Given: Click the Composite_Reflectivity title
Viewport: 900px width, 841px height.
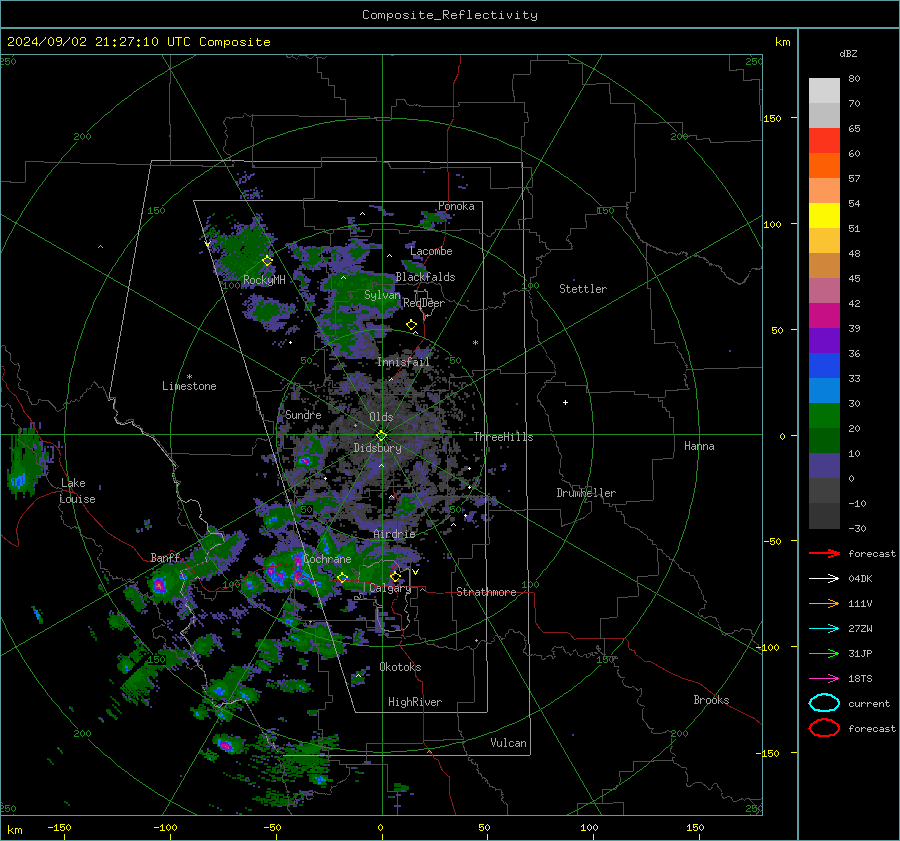Looking at the screenshot, I should (x=450, y=15).
